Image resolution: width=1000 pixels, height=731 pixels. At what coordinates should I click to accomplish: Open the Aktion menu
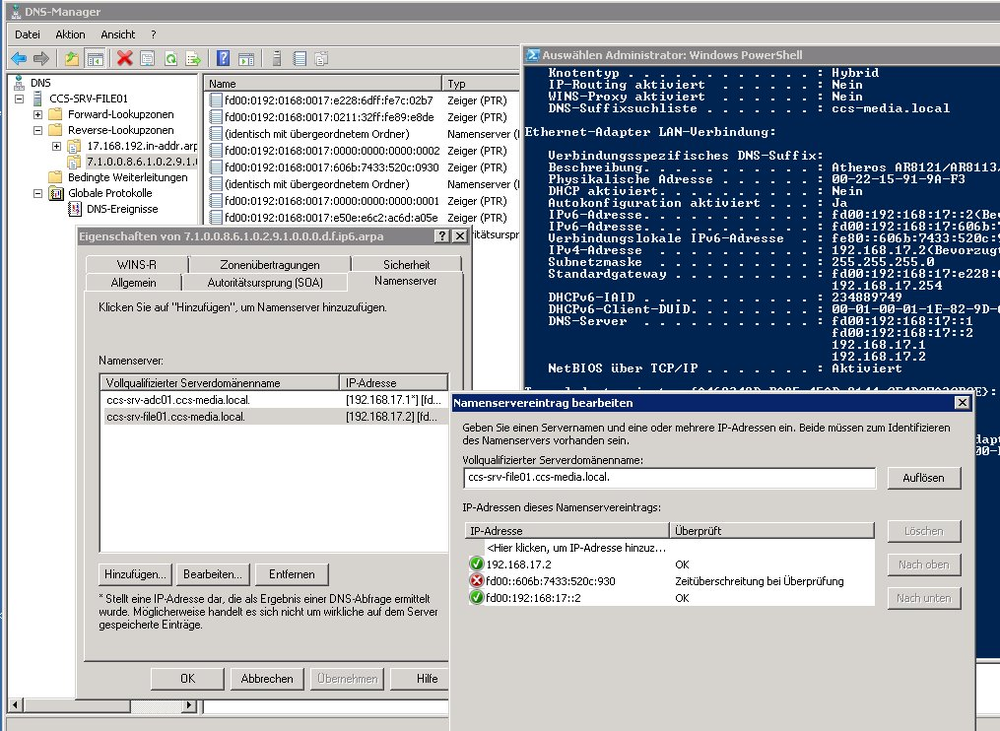71,34
